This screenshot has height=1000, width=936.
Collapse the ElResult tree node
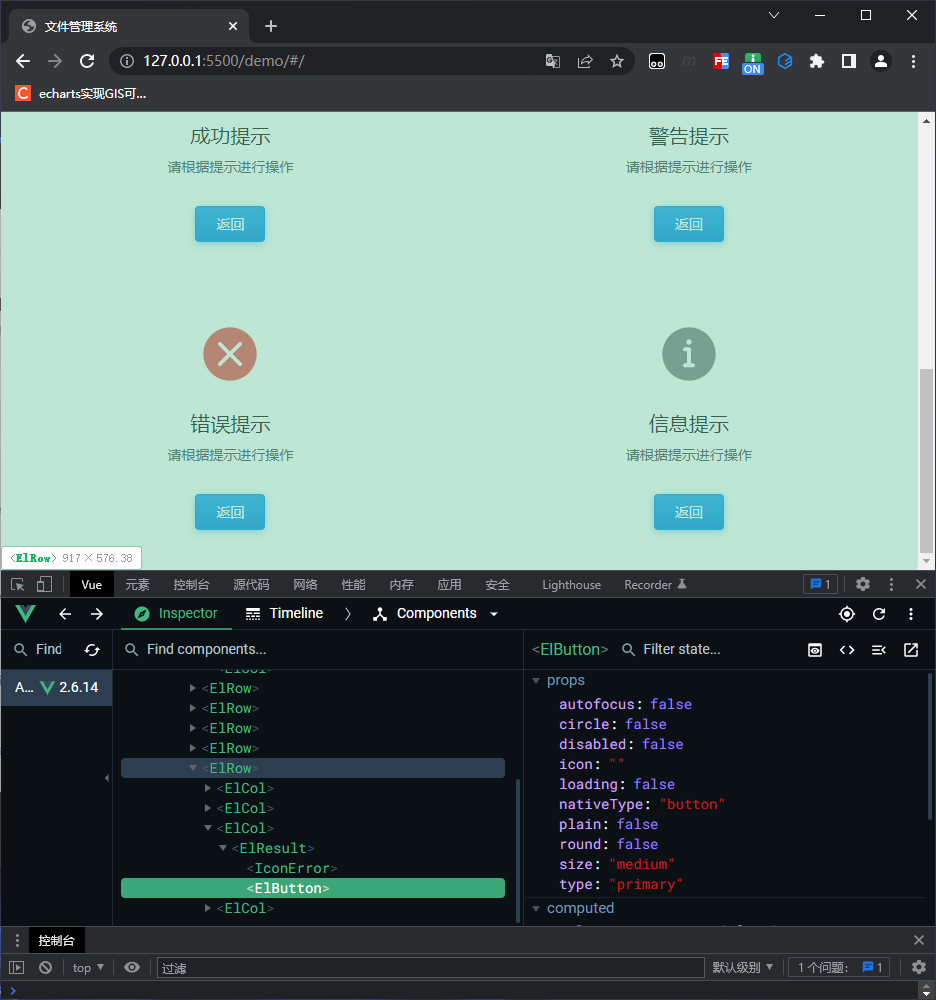(x=223, y=848)
